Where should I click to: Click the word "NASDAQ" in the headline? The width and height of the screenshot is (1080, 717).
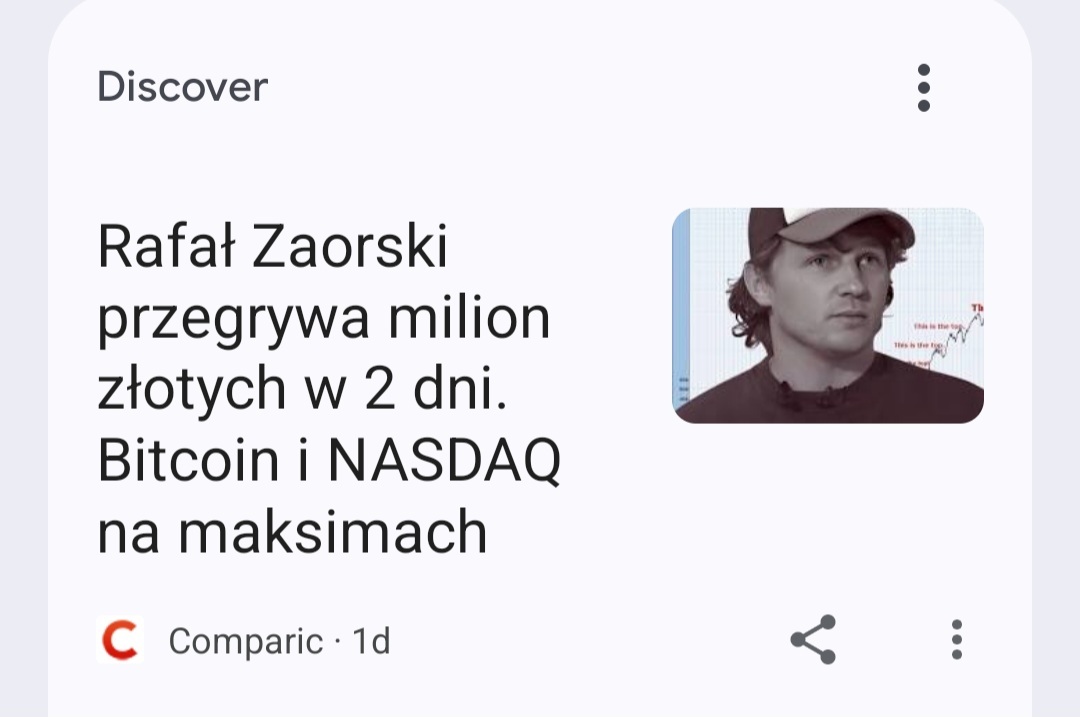pyautogui.click(x=444, y=461)
